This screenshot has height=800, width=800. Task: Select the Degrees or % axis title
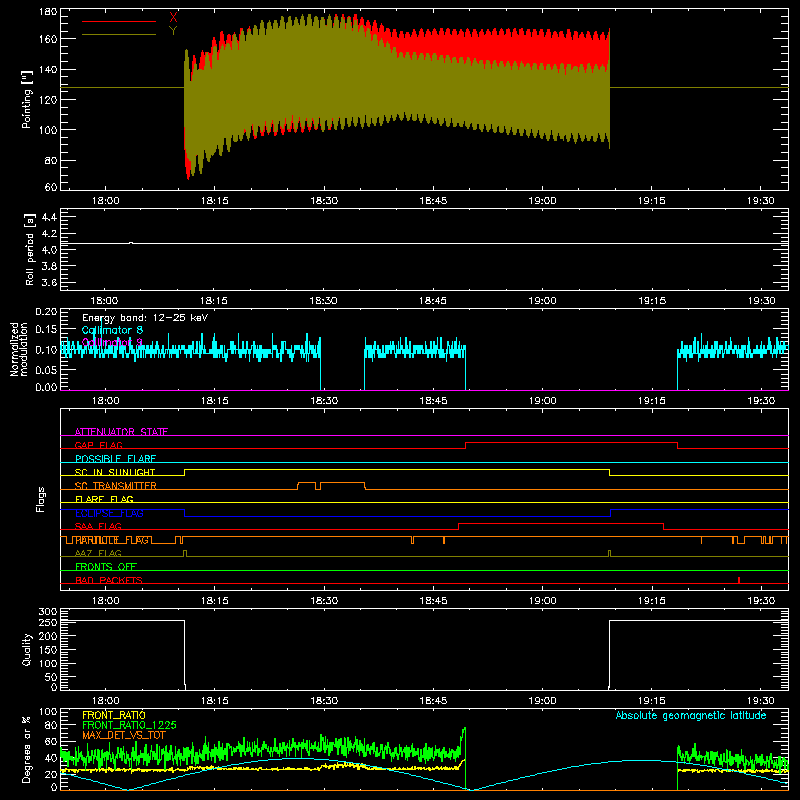(27, 750)
